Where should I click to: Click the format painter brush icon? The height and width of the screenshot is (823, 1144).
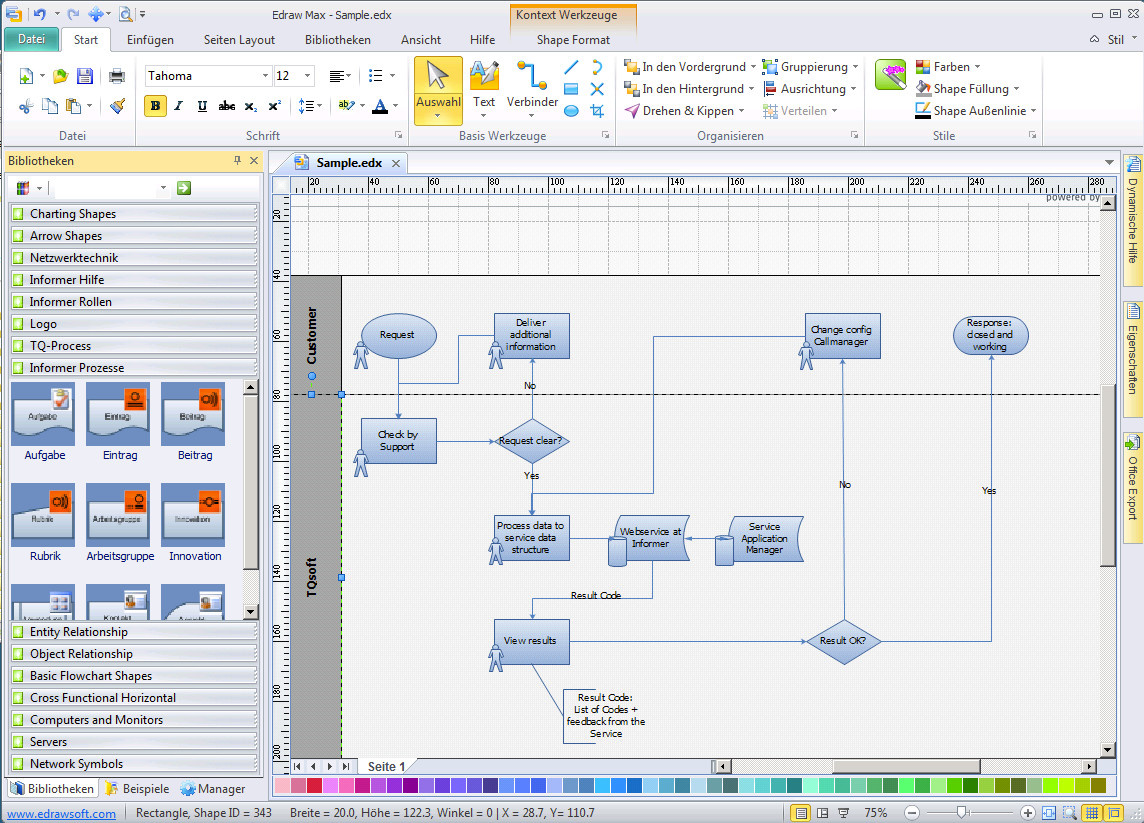pyautogui.click(x=117, y=106)
